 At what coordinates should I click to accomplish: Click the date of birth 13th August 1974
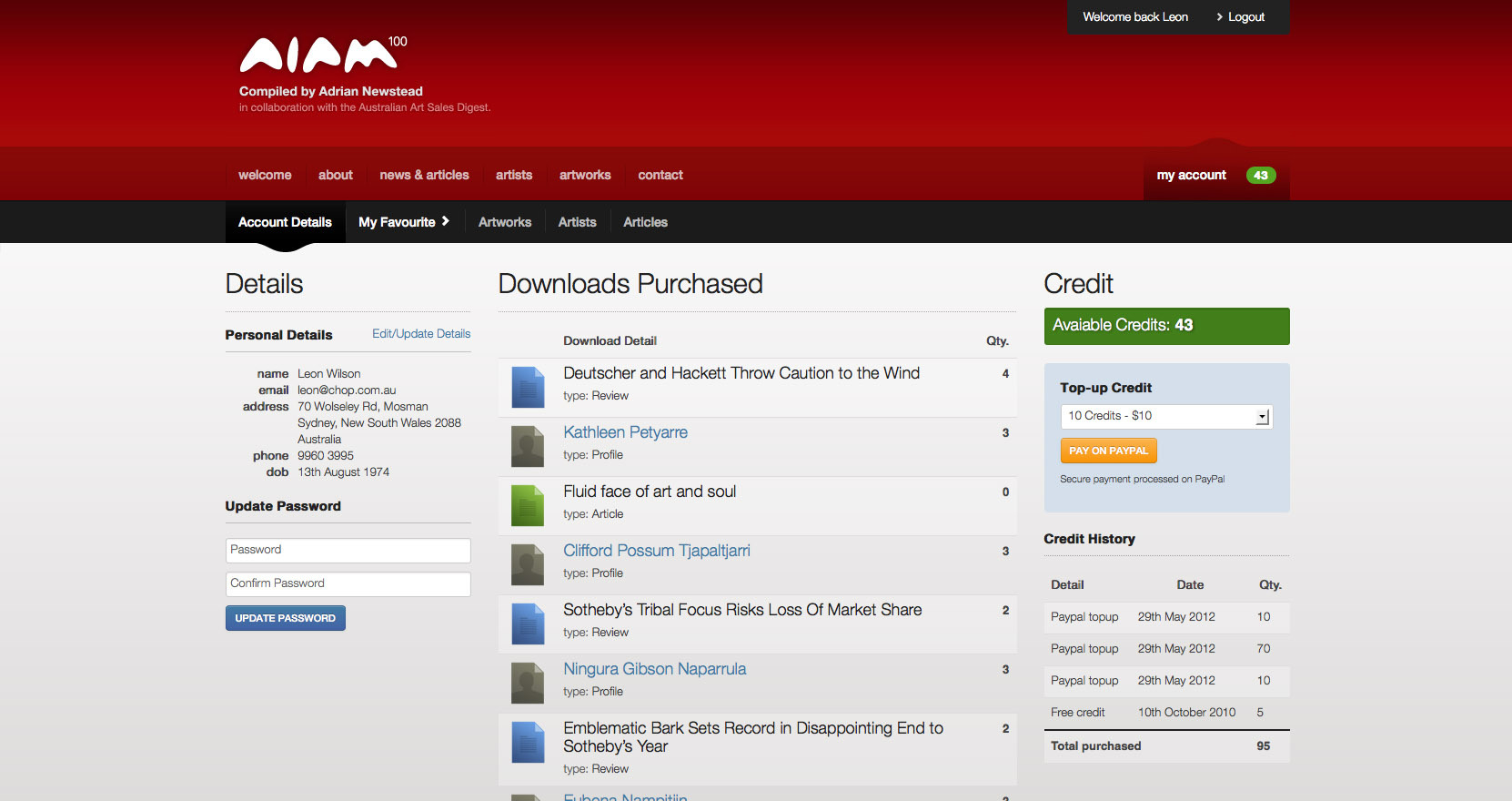tap(343, 472)
